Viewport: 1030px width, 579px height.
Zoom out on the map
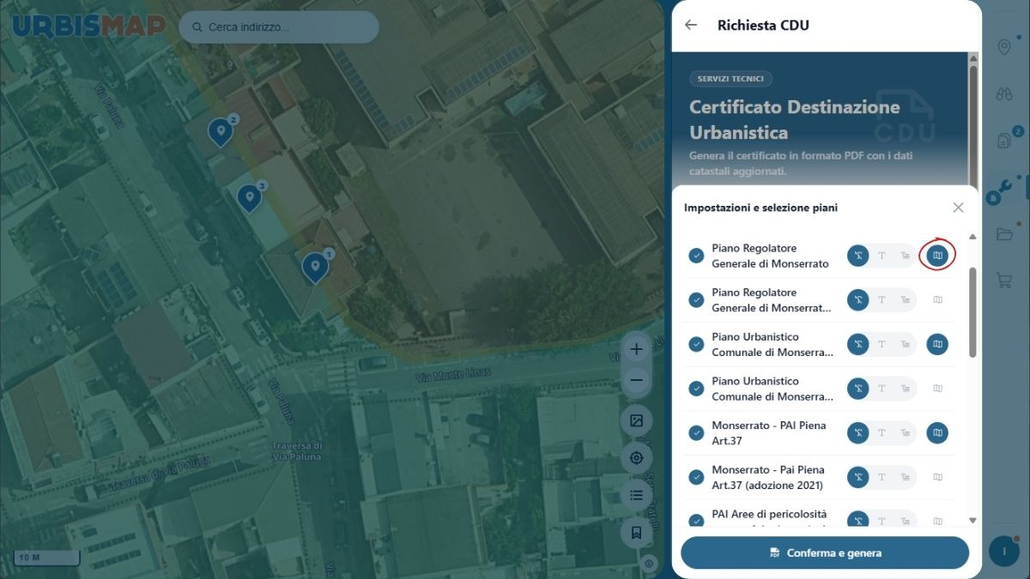[636, 381]
